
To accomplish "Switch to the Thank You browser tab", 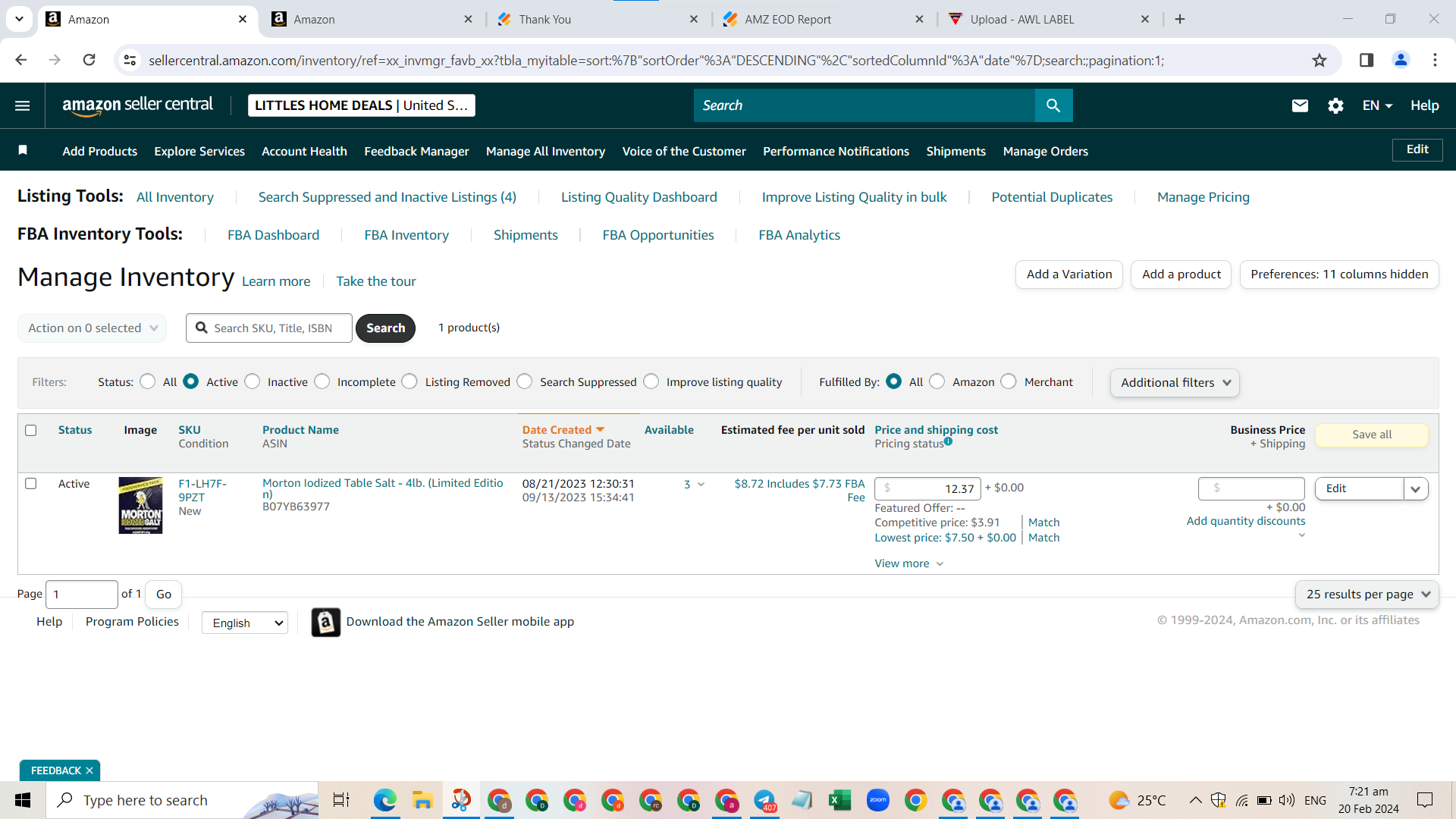I will (x=598, y=19).
